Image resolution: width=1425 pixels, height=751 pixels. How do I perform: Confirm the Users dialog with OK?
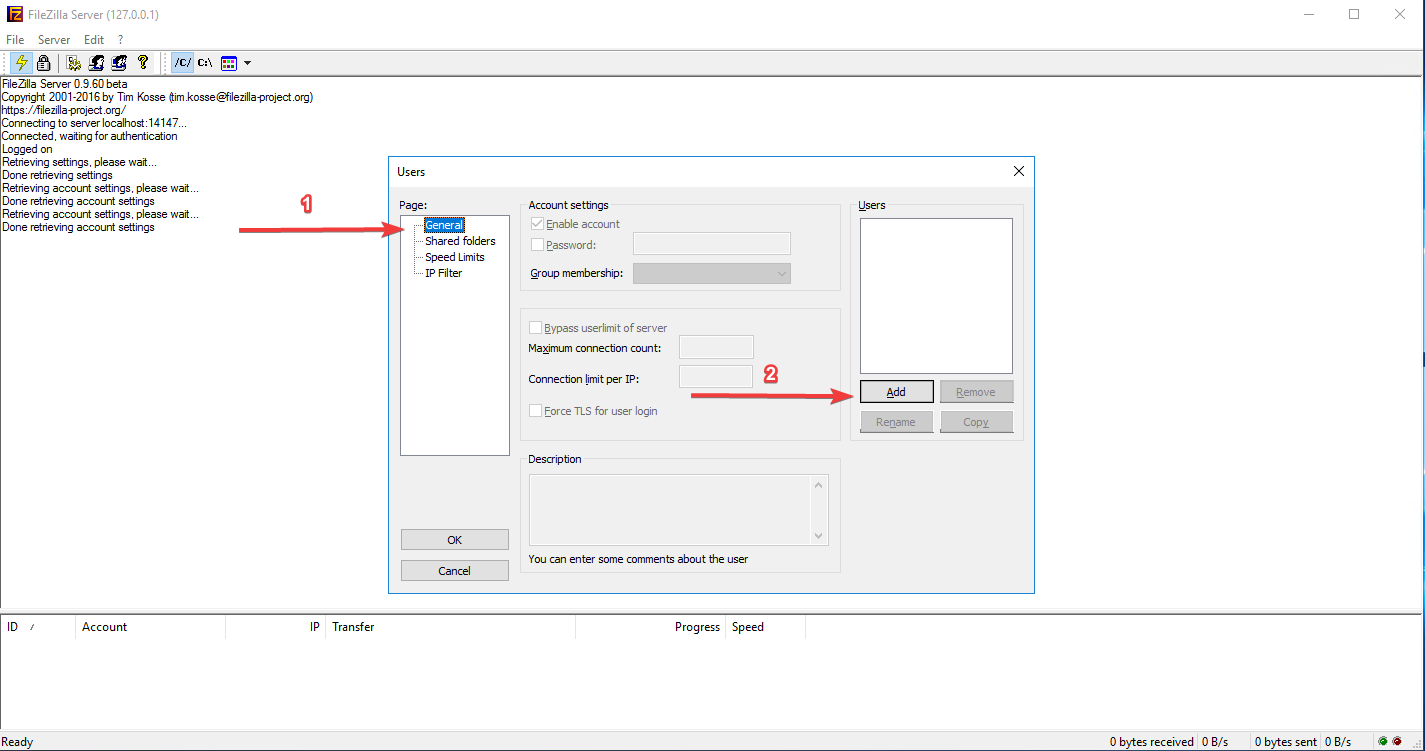click(455, 540)
